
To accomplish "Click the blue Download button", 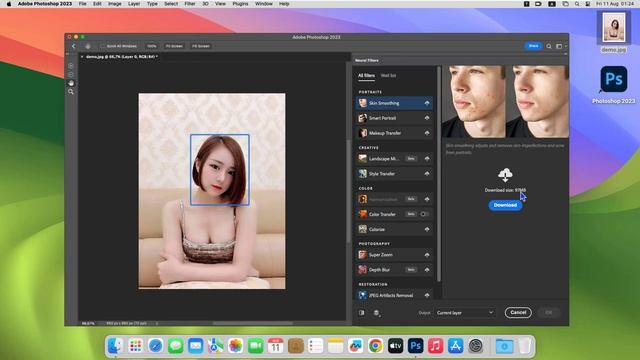I will pyautogui.click(x=505, y=205).
